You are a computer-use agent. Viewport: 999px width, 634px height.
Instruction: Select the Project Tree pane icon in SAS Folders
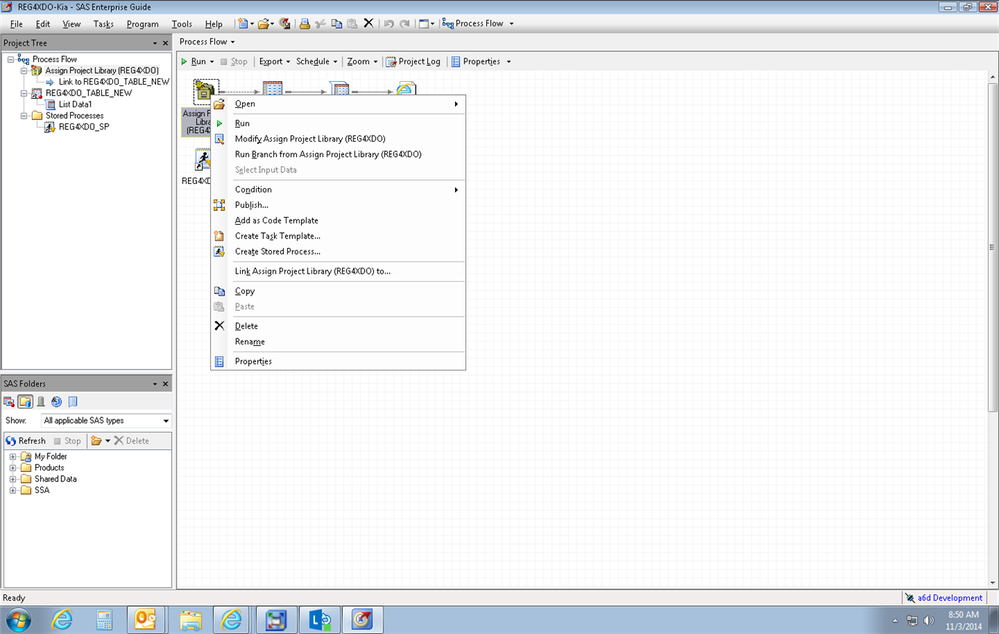coord(9,401)
